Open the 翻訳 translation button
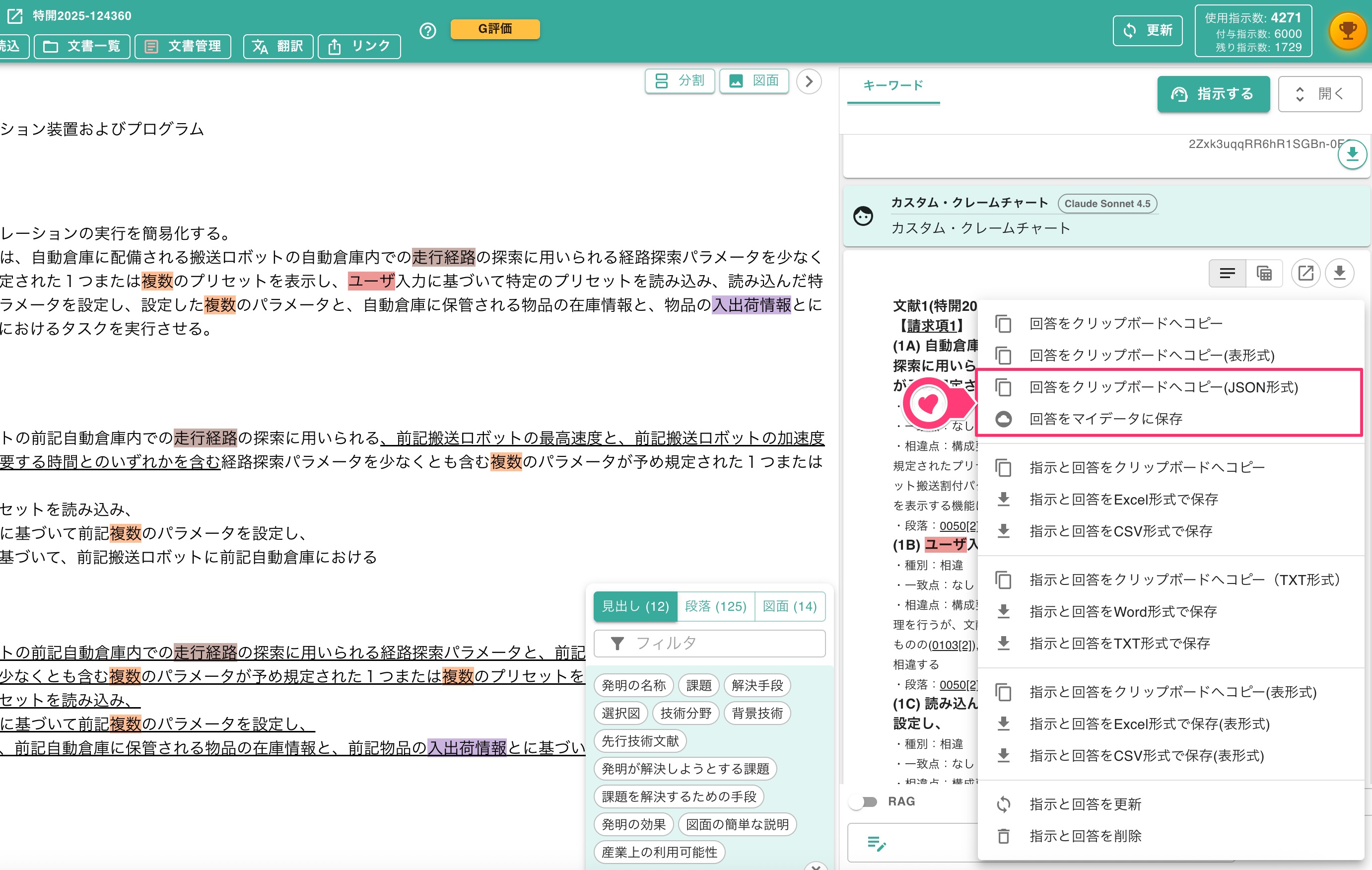The height and width of the screenshot is (870, 1372). [278, 46]
